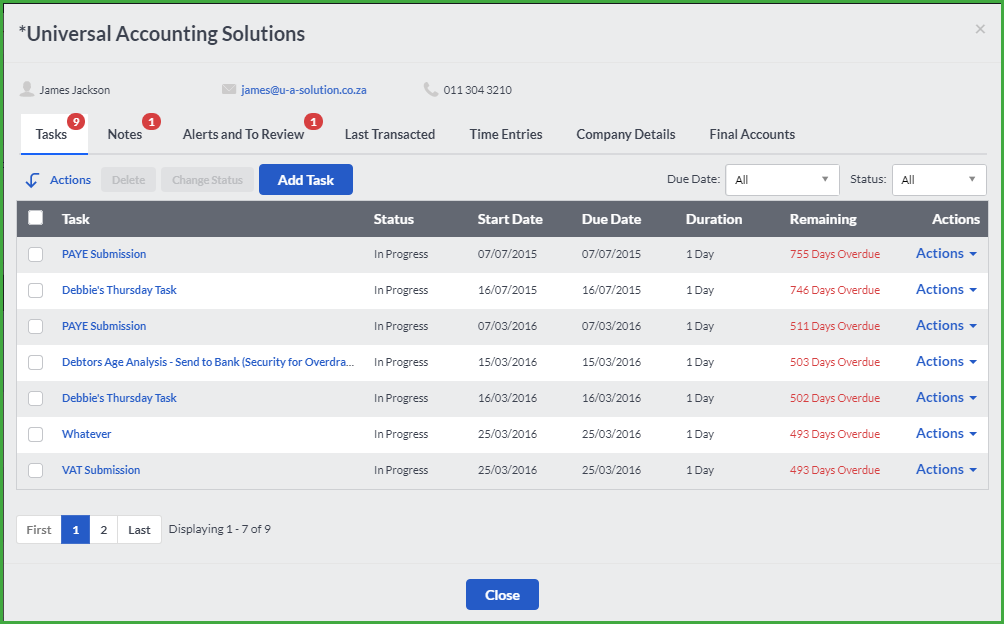The image size is (1004, 624).
Task: Open the Last Transacted tab
Action: pyautogui.click(x=390, y=134)
